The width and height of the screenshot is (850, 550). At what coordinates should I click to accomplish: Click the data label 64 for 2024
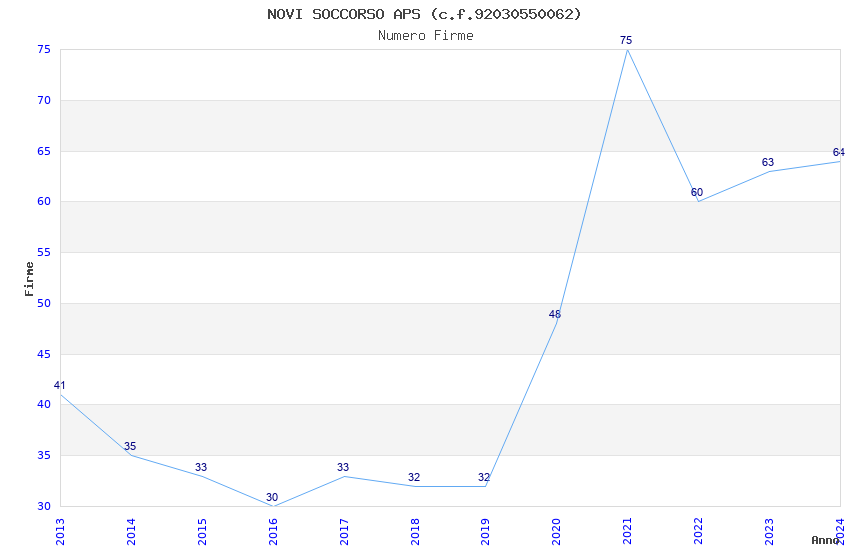[x=839, y=152]
